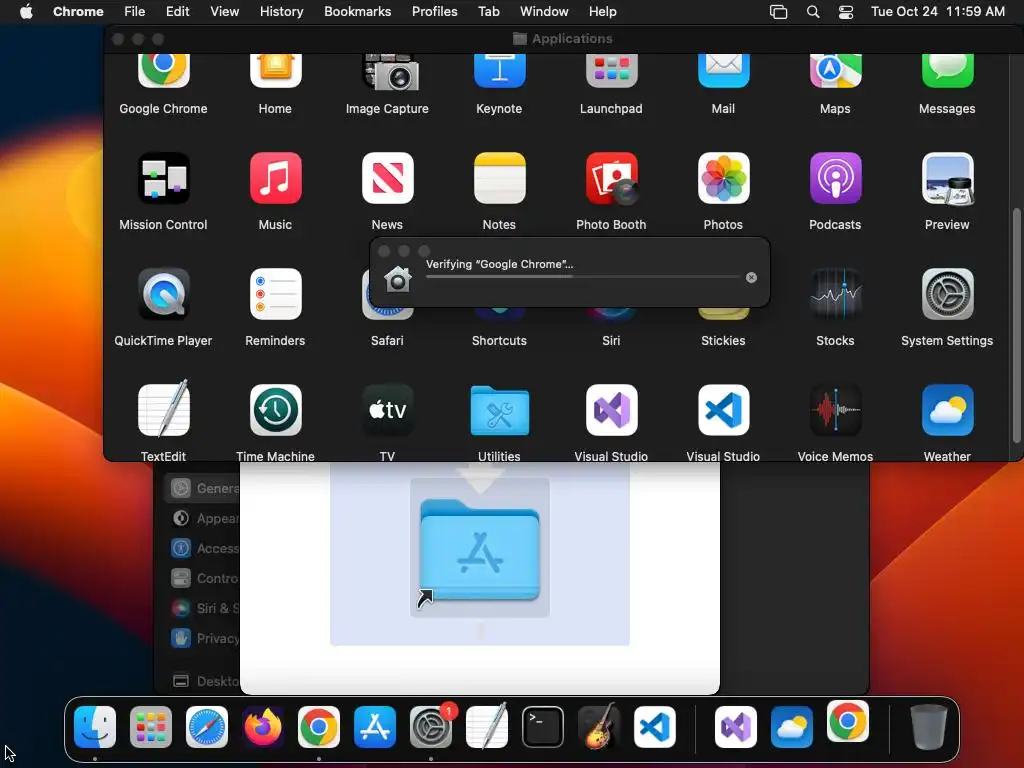Open the Help menu

(602, 11)
